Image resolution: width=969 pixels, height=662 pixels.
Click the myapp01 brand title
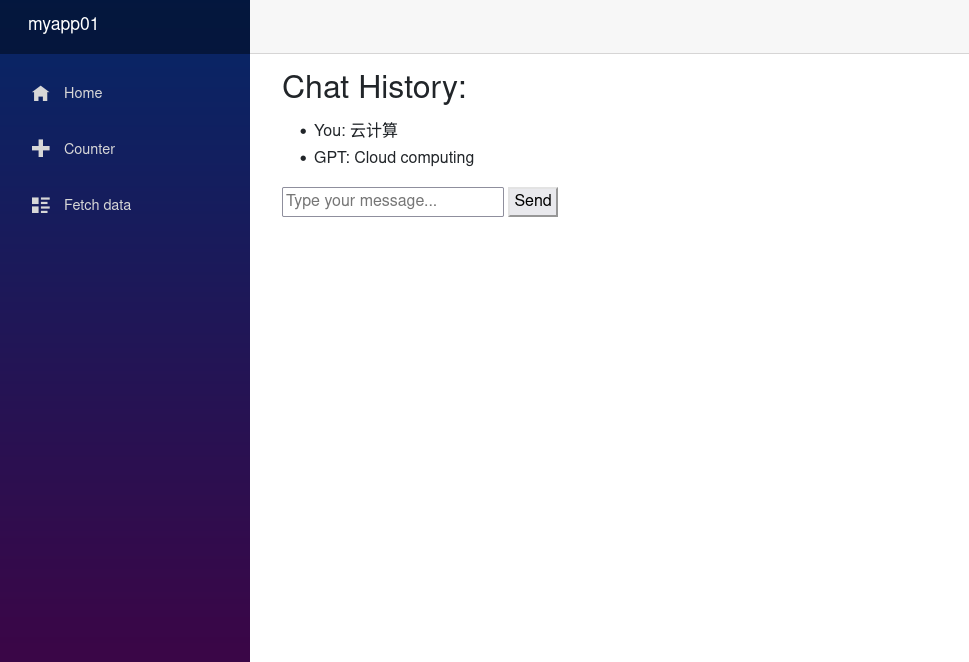click(63, 25)
